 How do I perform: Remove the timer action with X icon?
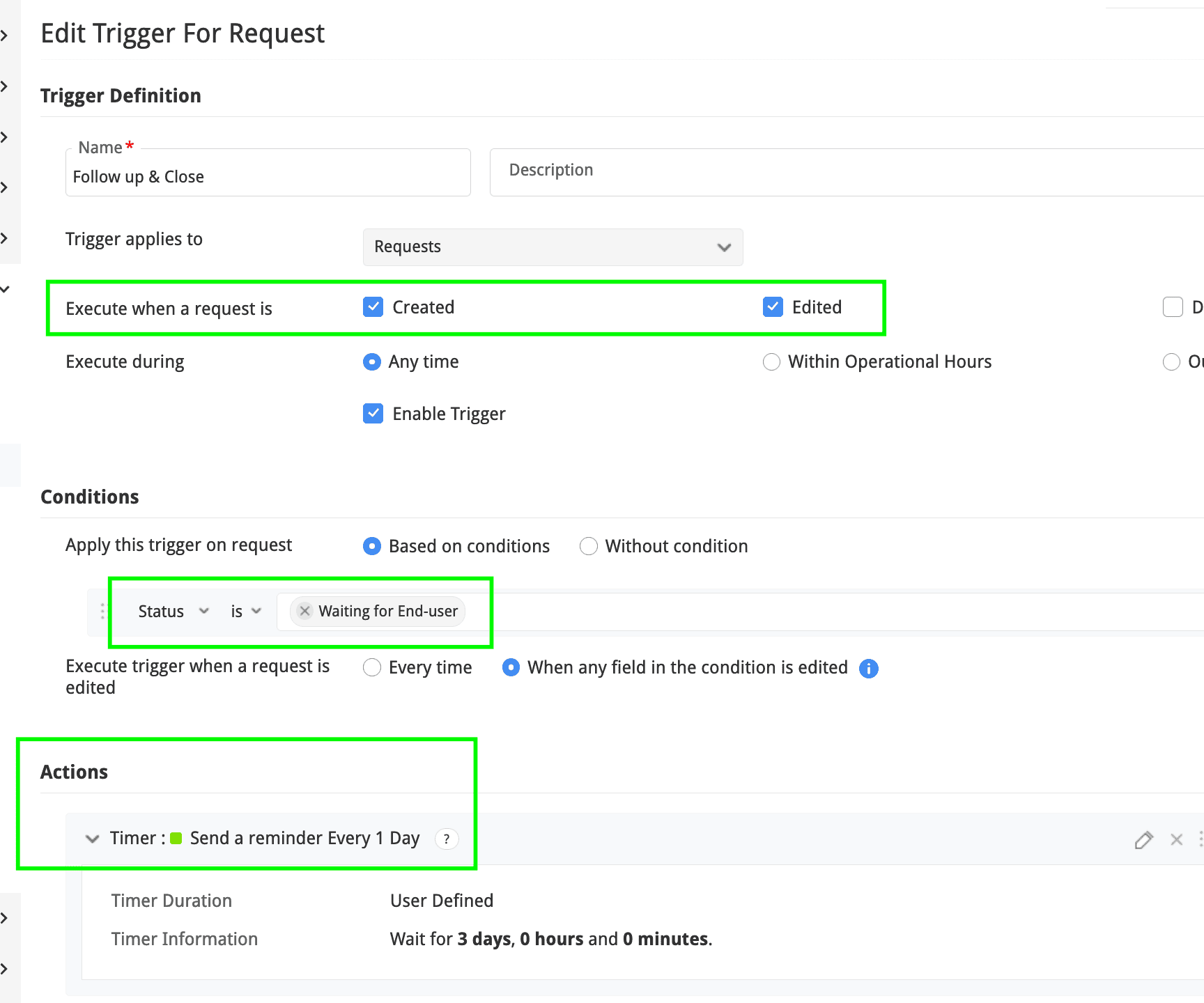(x=1177, y=840)
